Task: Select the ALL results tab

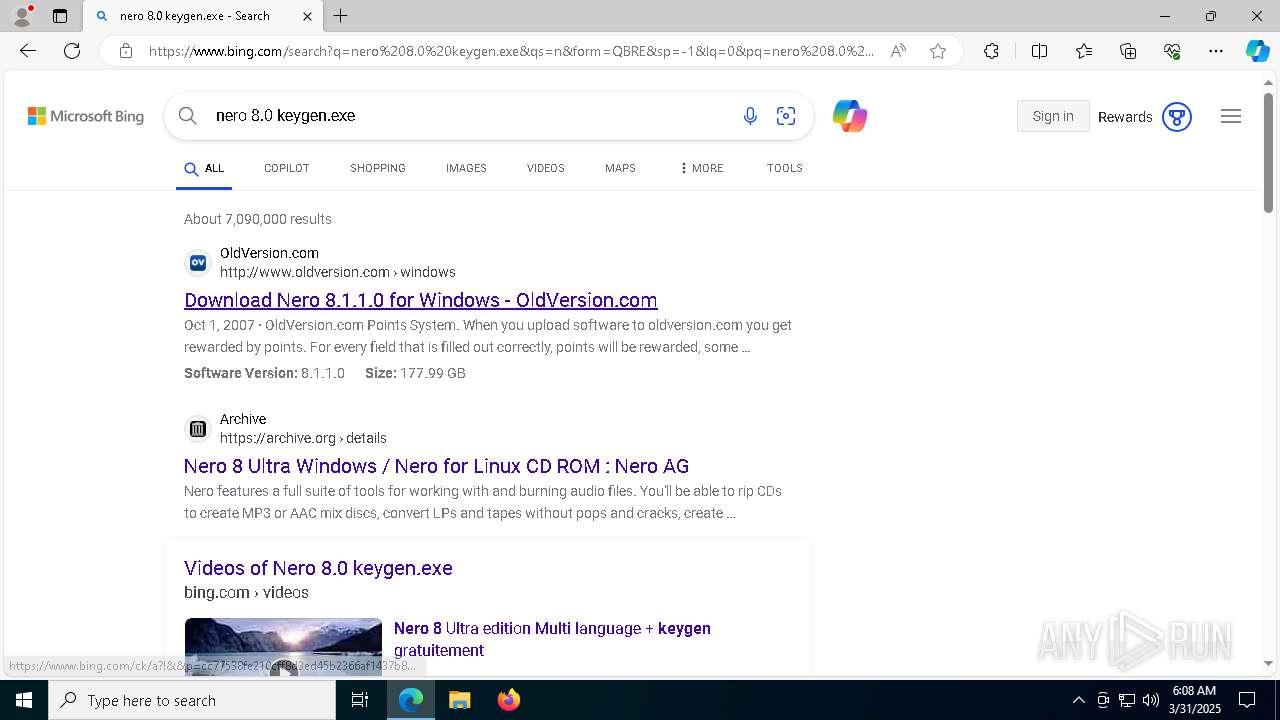Action: click(204, 168)
